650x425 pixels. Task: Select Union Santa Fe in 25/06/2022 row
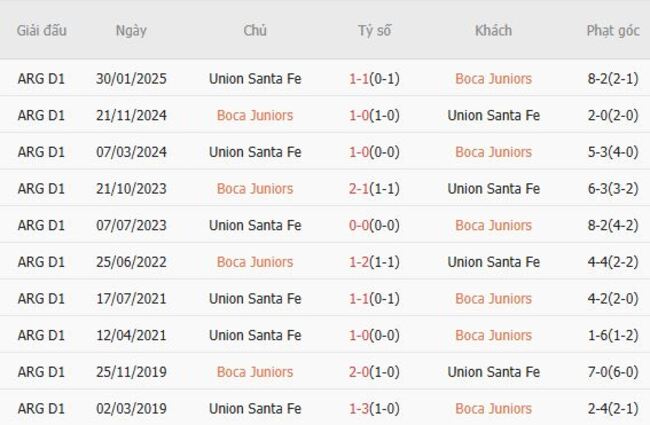click(493, 262)
